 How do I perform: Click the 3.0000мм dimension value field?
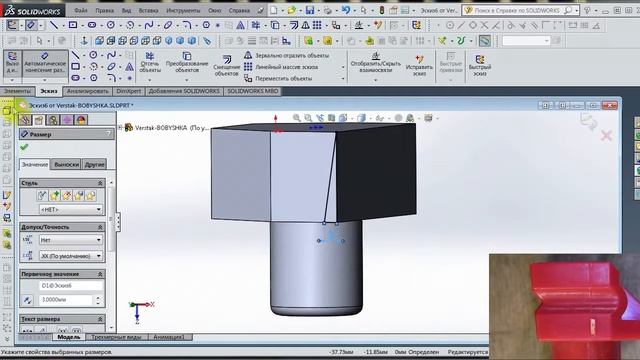[66, 300]
